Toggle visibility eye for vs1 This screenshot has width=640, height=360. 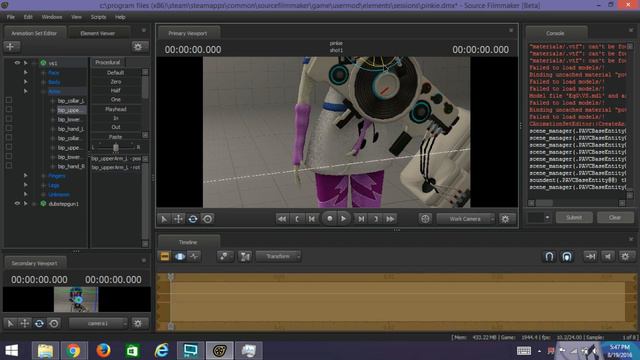[x=17, y=63]
